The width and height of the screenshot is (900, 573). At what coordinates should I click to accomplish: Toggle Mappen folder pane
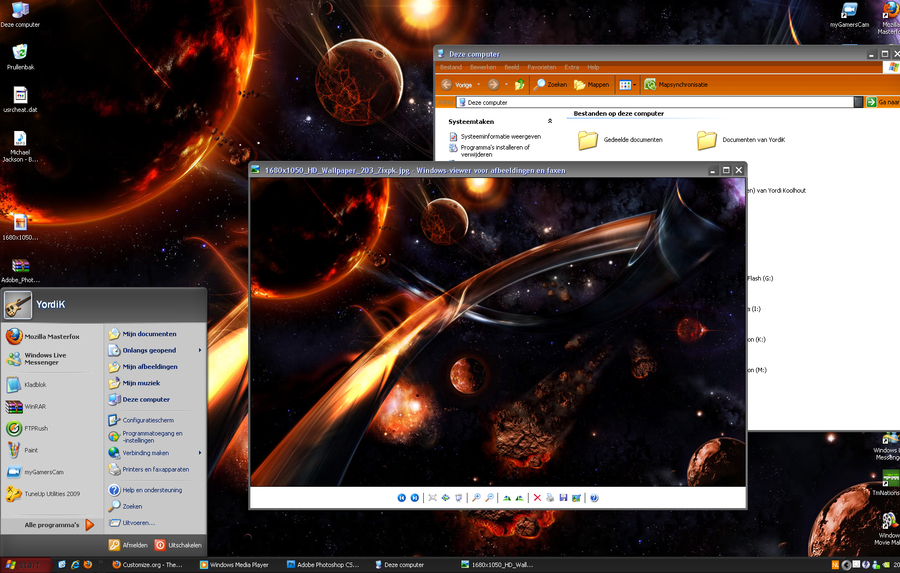[592, 85]
